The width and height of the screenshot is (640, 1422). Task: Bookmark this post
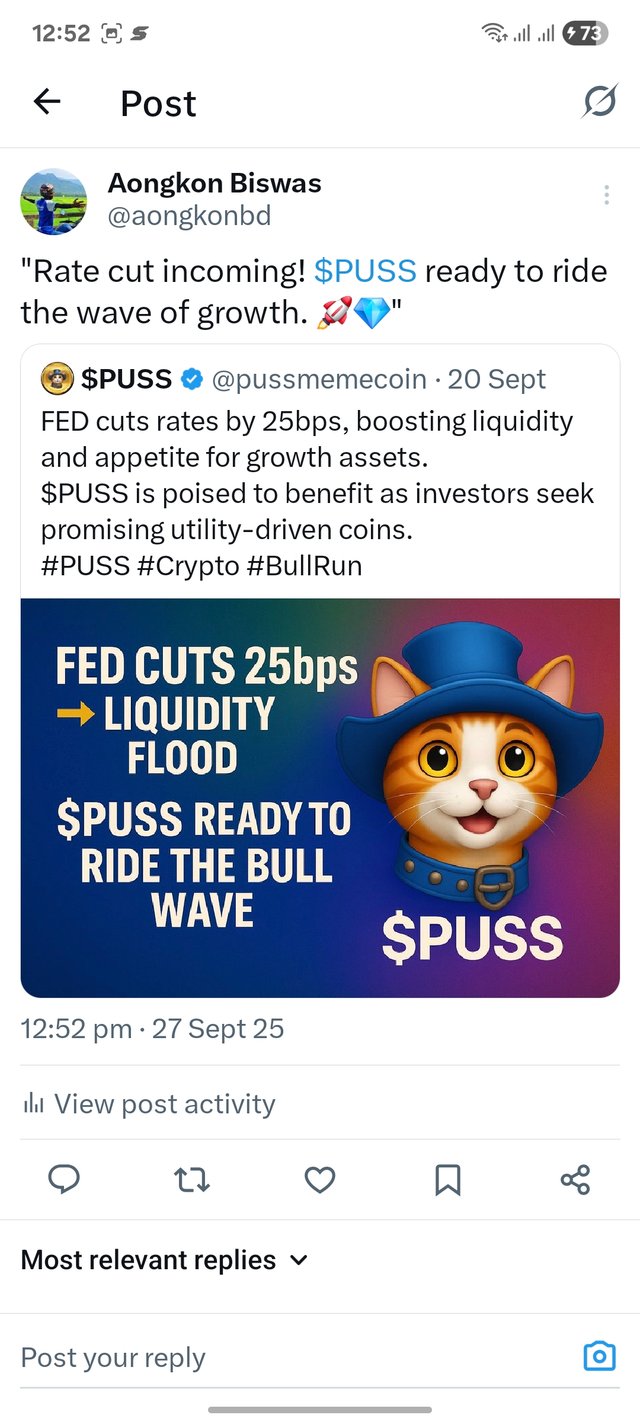coord(447,1181)
